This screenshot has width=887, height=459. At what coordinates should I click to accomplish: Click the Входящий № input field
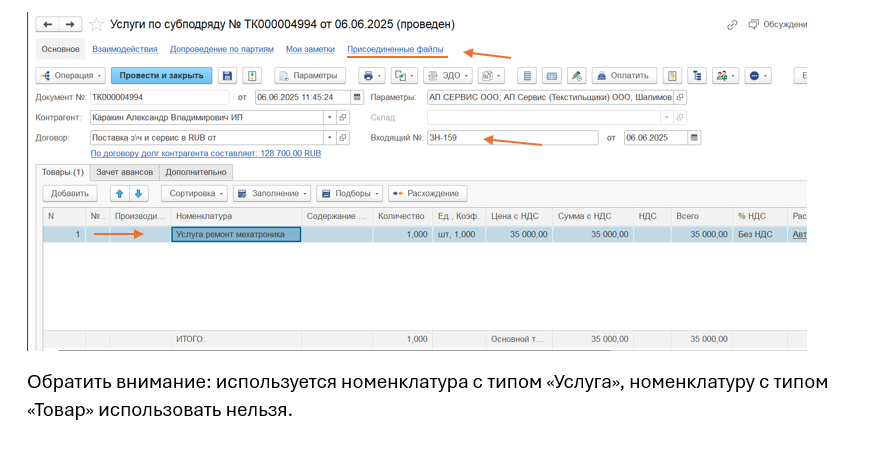point(510,137)
